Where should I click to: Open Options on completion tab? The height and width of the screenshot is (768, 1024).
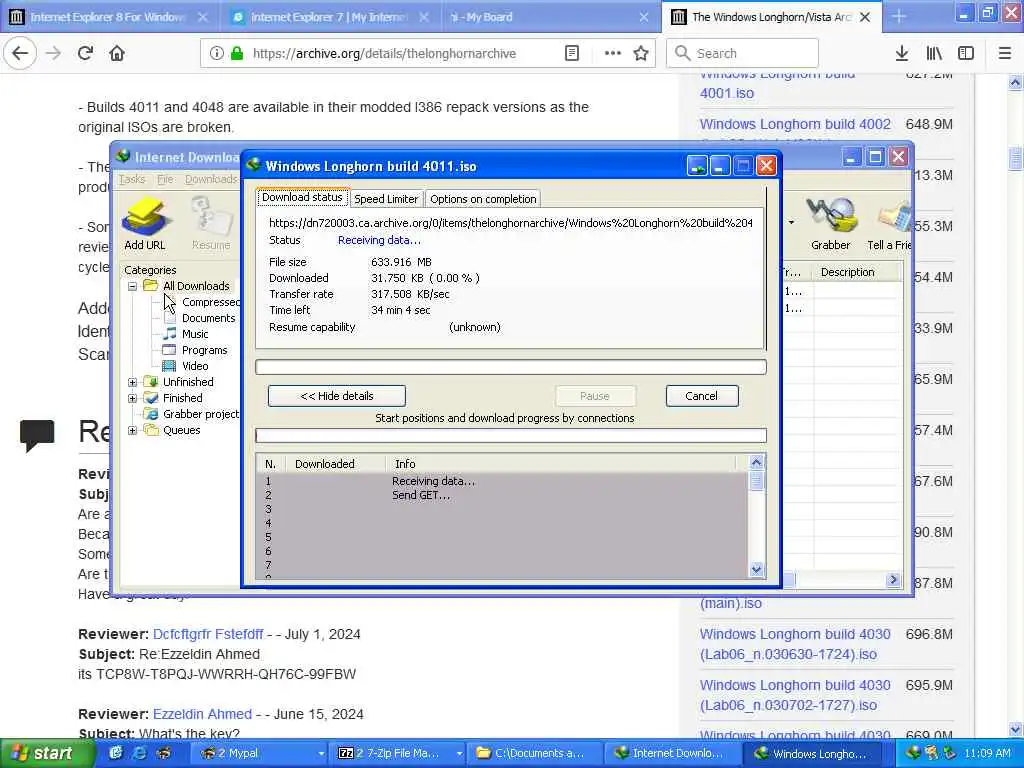(483, 199)
